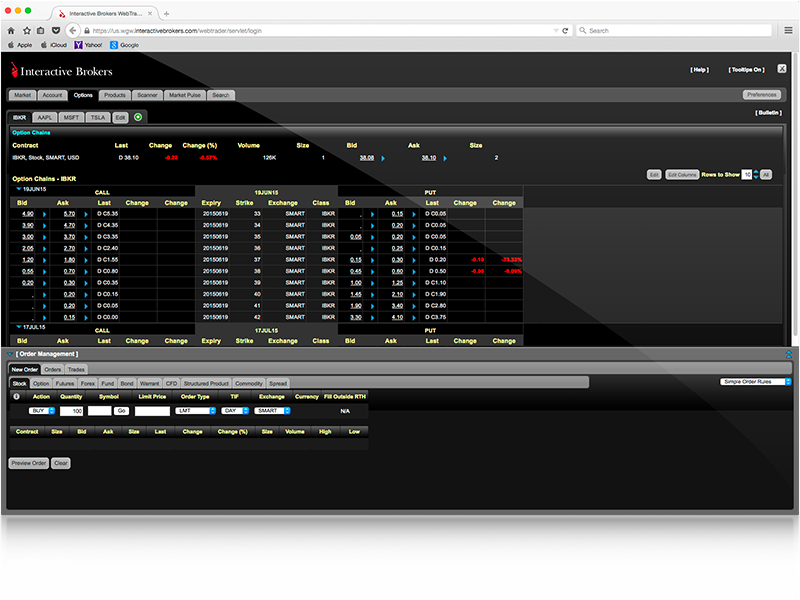
Task: Open the Yahoo! bookmark
Action: (x=88, y=45)
